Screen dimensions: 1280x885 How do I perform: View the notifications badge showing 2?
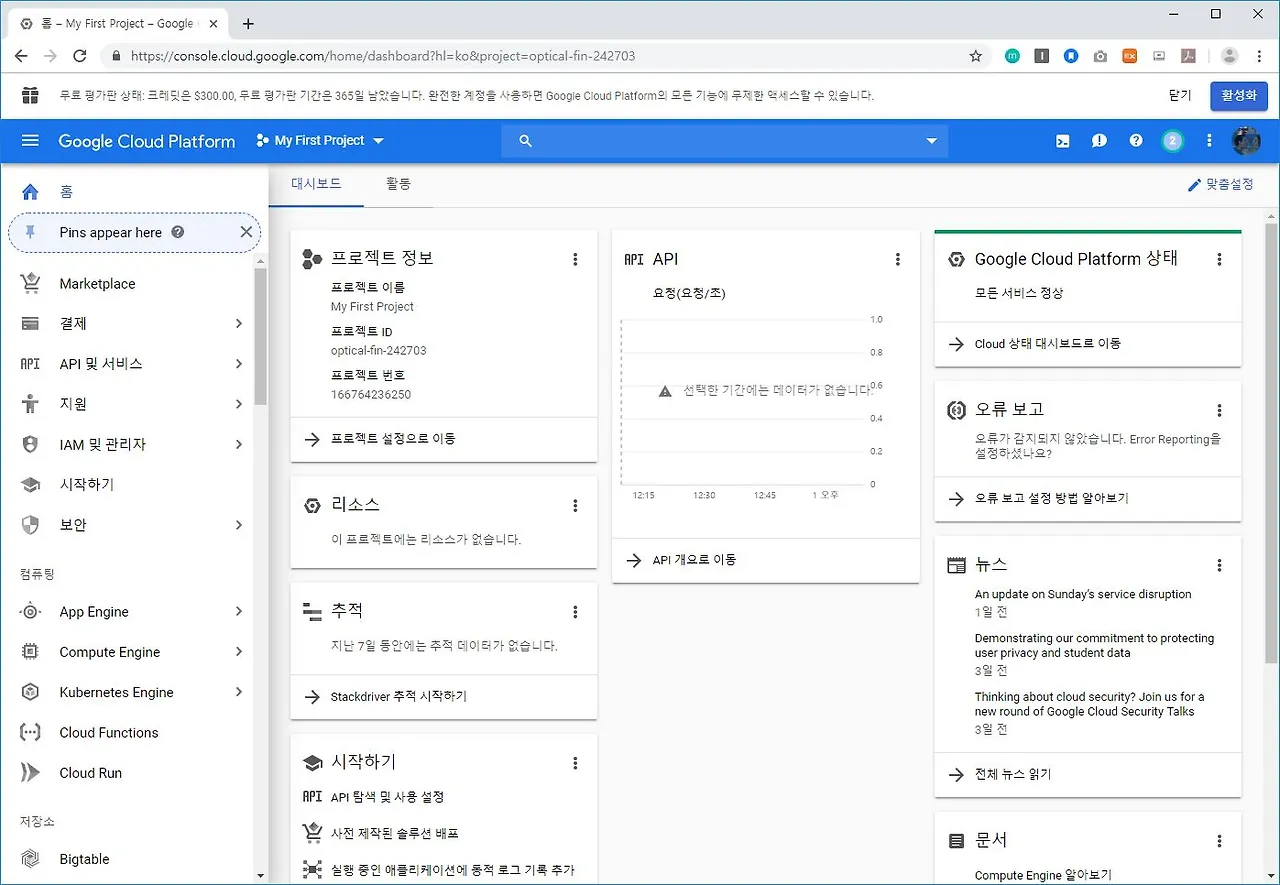point(1173,141)
